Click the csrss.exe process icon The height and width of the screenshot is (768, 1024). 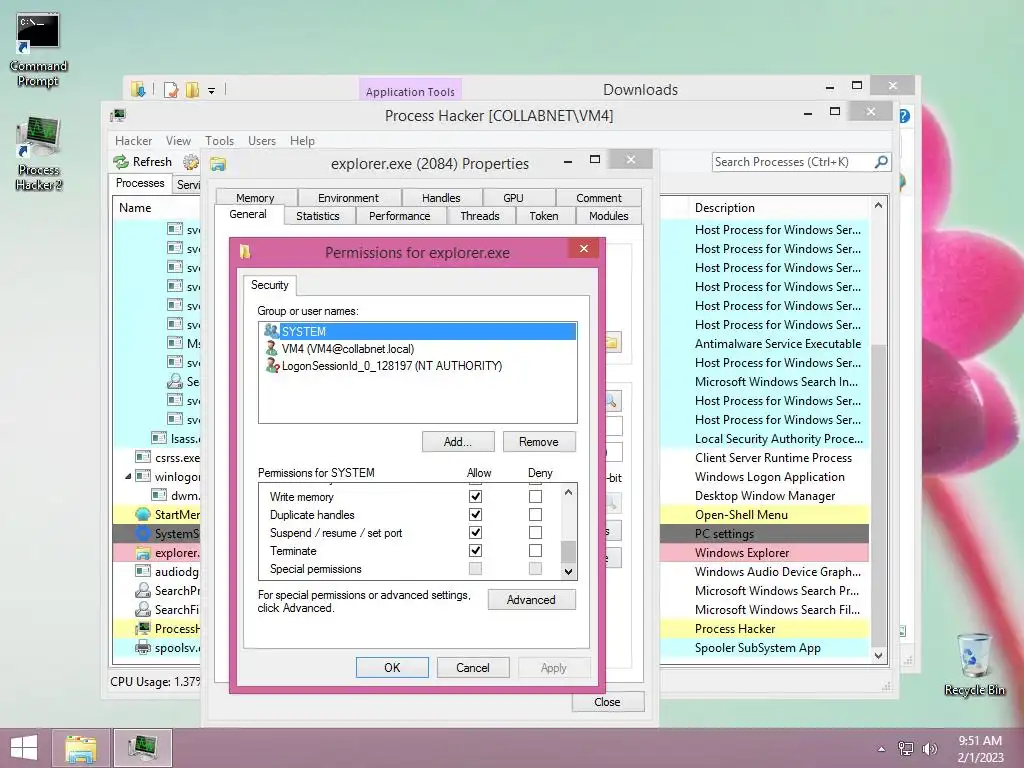point(143,457)
